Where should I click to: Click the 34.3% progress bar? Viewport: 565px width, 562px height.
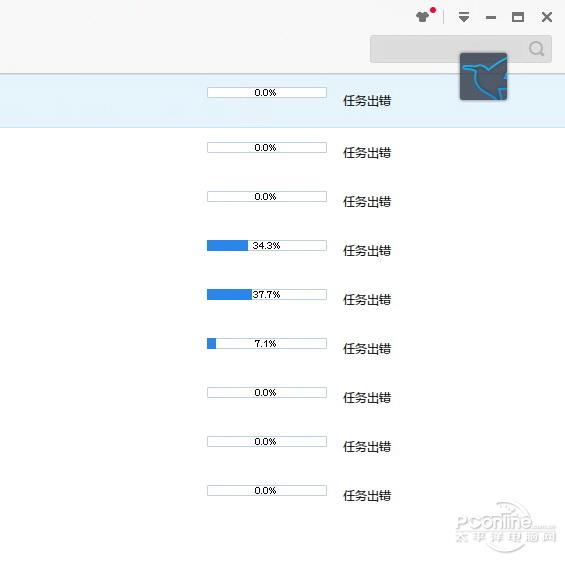[267, 246]
